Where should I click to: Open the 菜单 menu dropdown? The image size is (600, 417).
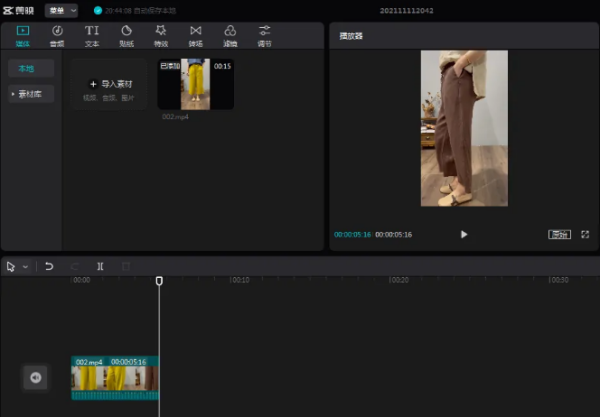click(x=62, y=10)
